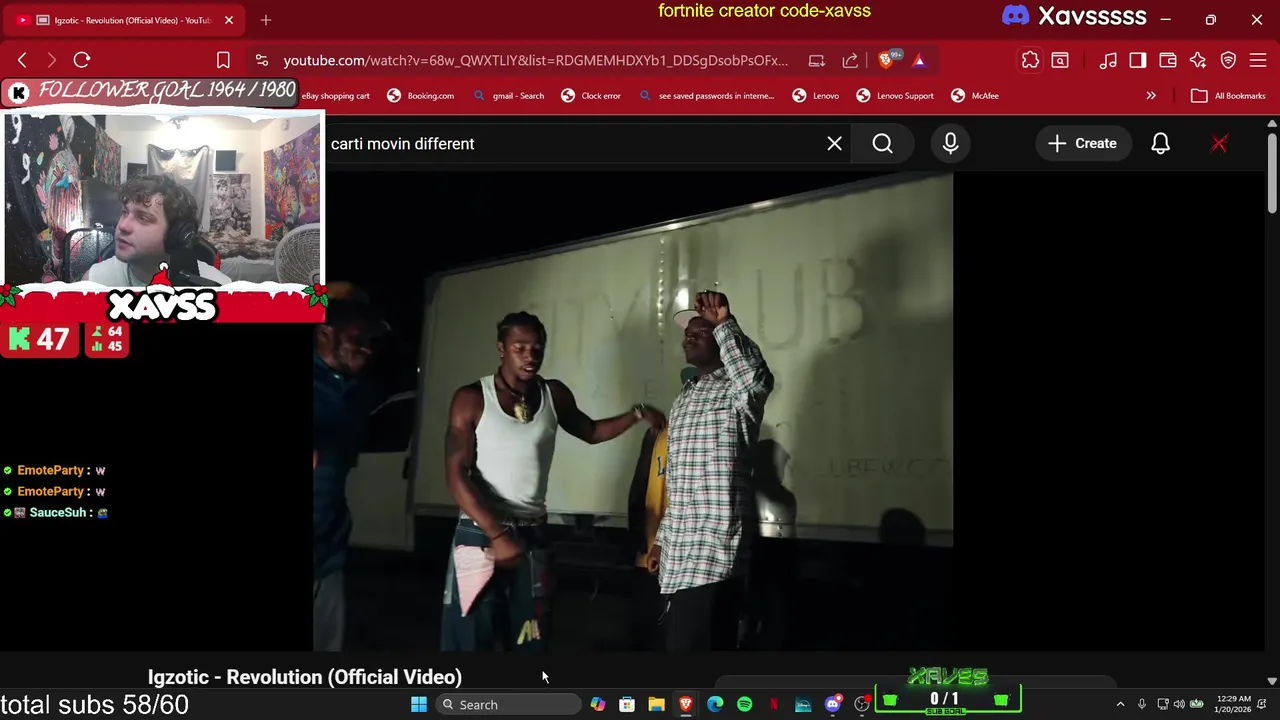The height and width of the screenshot is (720, 1280).
Task: Open File Explorer from taskbar
Action: point(656,705)
